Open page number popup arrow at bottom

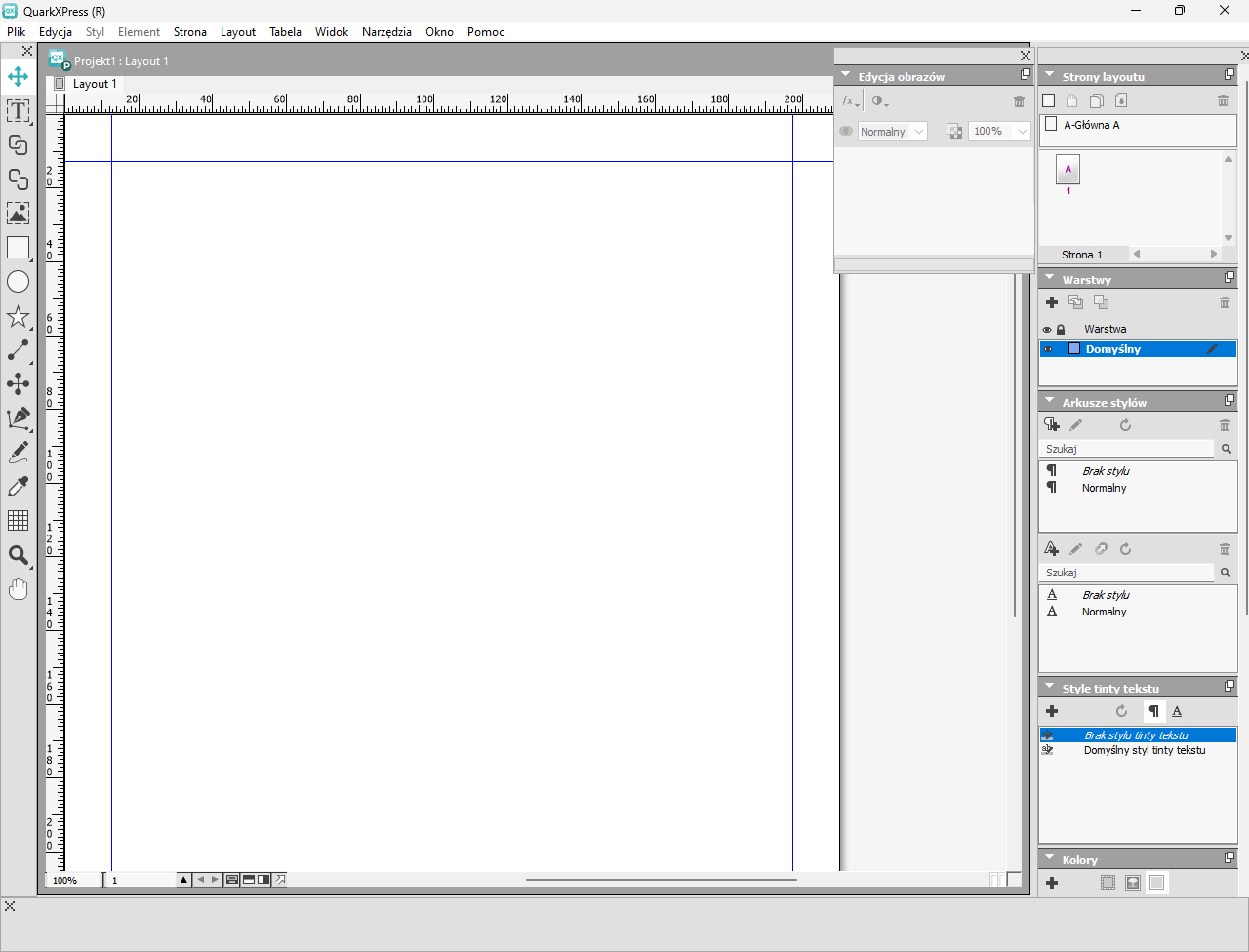click(x=183, y=880)
